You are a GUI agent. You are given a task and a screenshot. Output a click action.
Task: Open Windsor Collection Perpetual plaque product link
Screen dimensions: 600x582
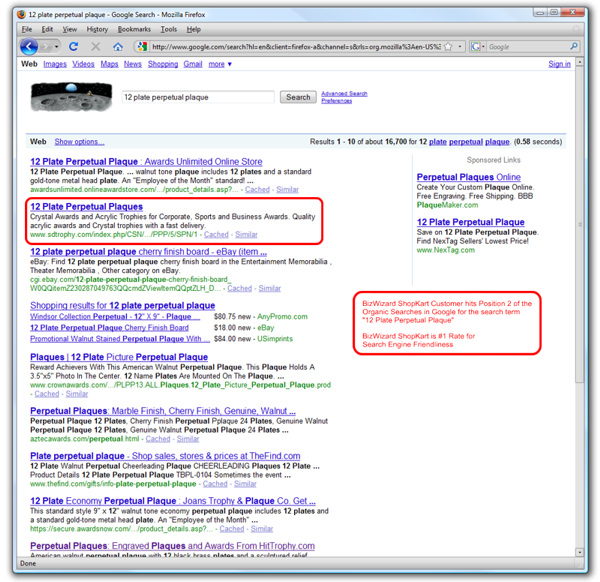[115, 316]
